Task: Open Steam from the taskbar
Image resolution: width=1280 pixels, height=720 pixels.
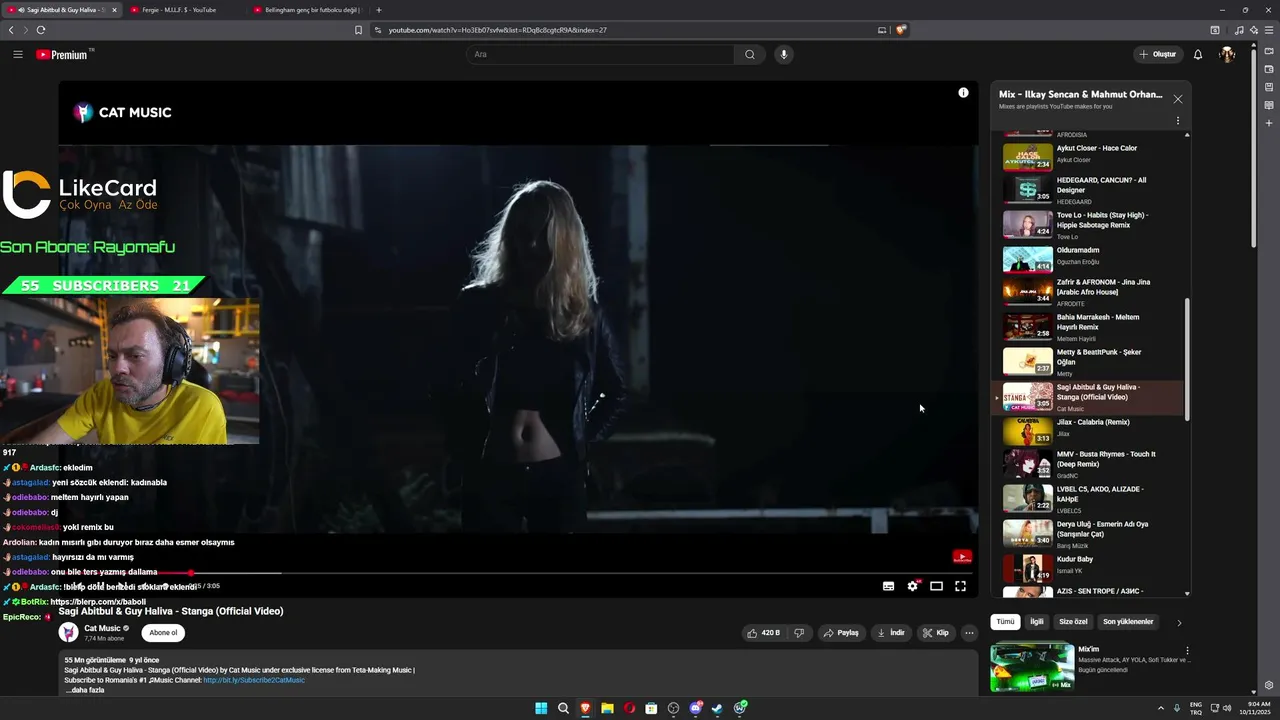Action: coord(717,708)
